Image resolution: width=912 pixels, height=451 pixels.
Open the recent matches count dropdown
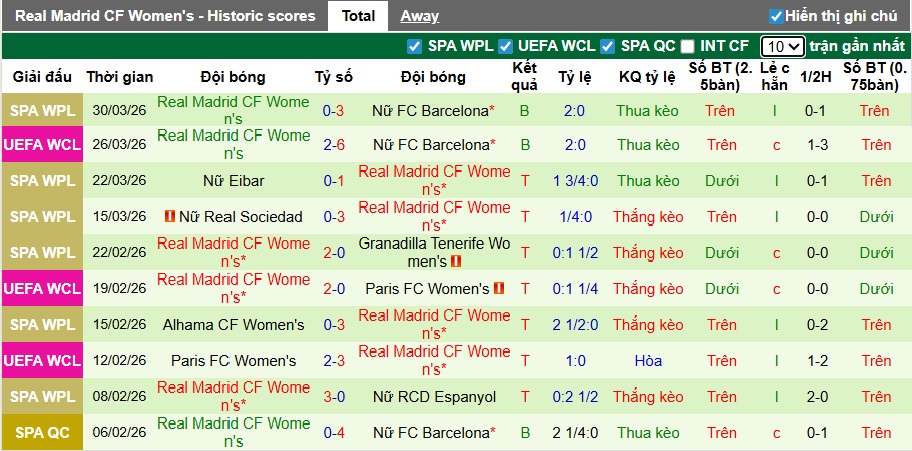pos(782,46)
